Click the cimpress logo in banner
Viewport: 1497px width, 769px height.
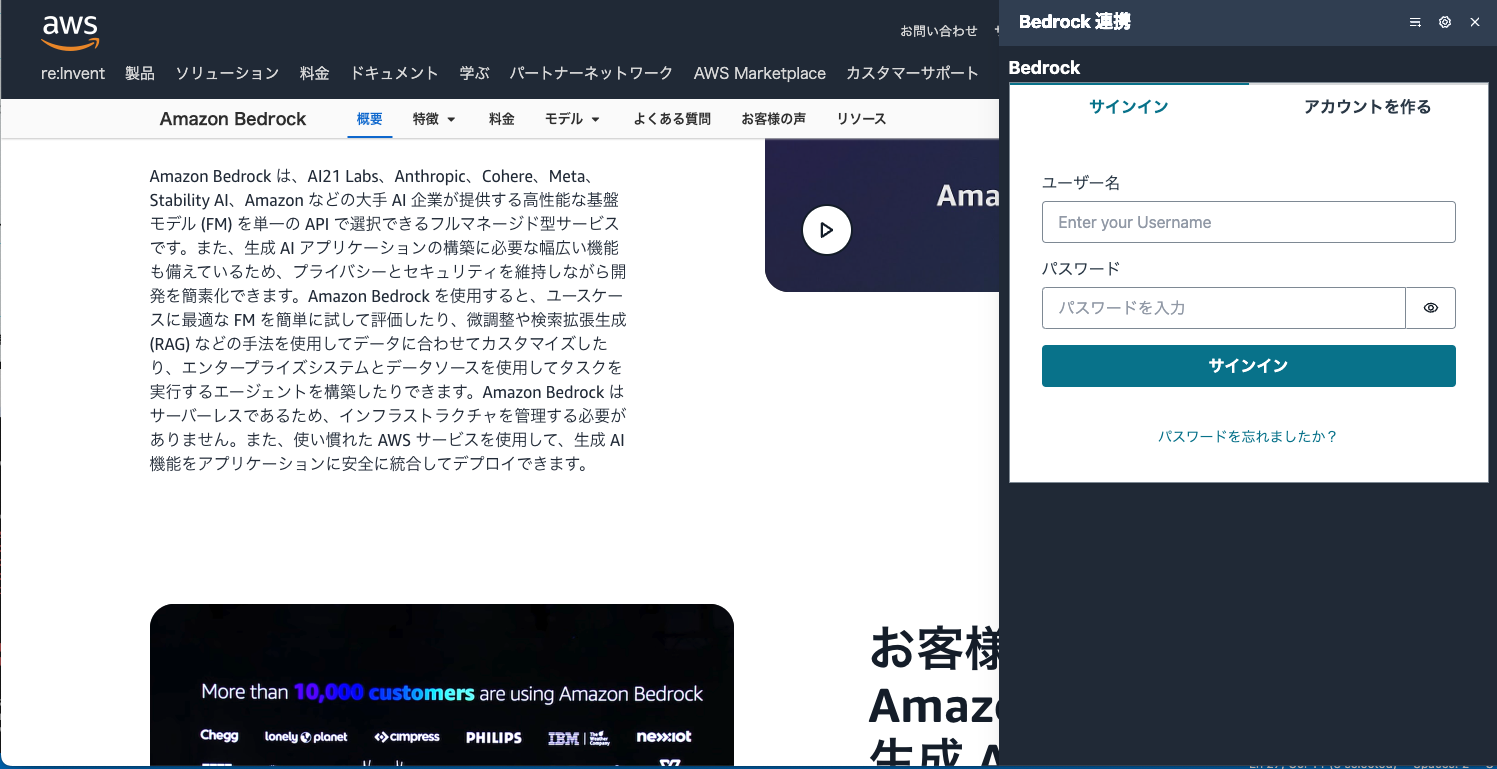[407, 737]
